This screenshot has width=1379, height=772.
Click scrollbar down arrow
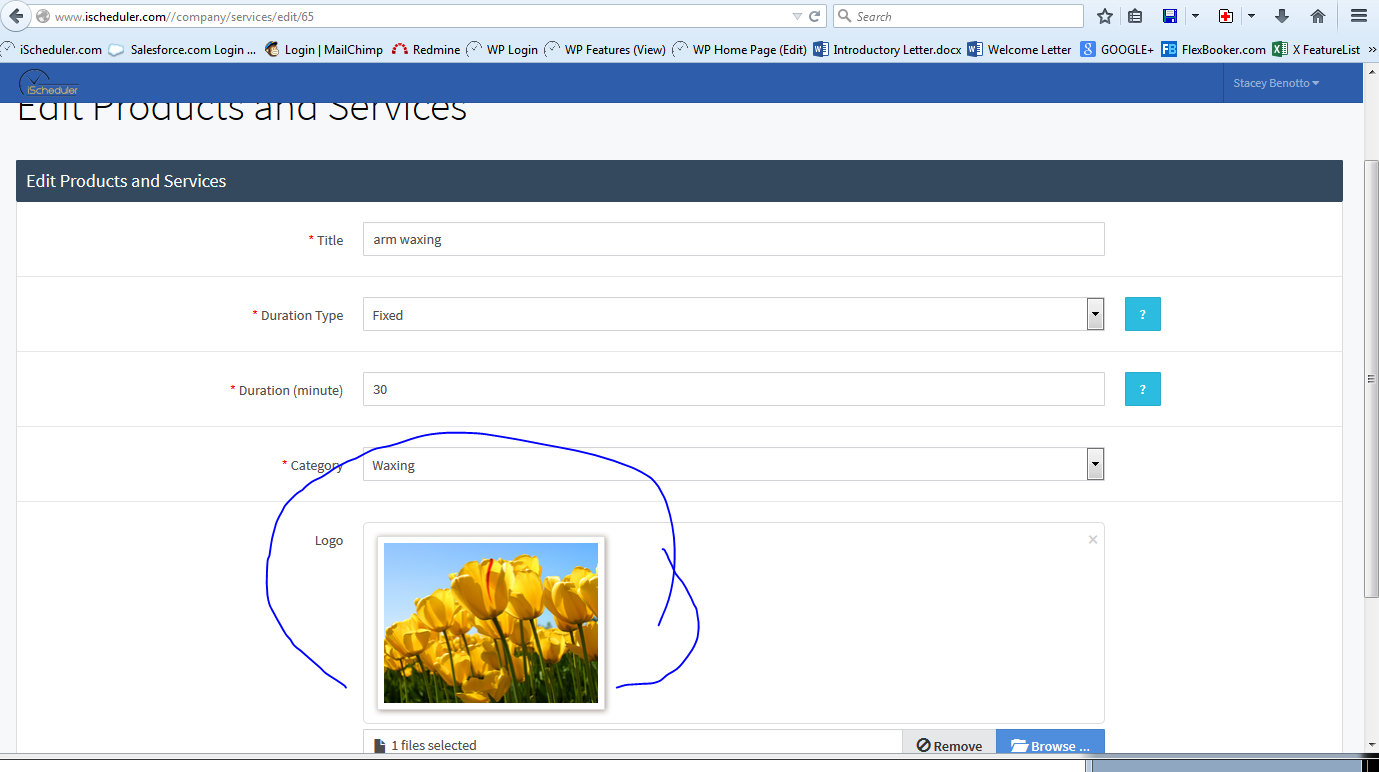pyautogui.click(x=1371, y=745)
